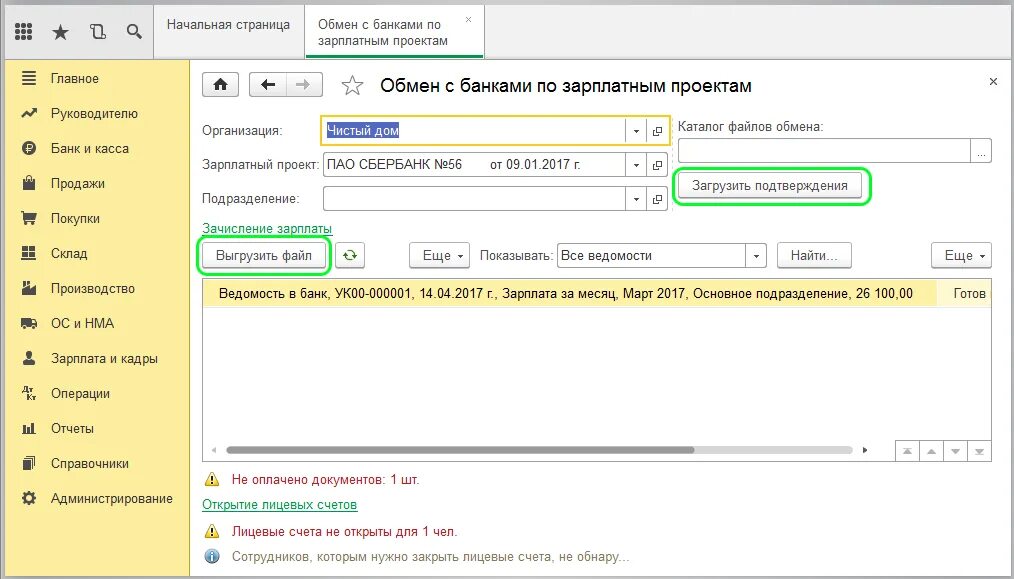
Task: Open Открытие лицевых счетов link
Action: (279, 504)
